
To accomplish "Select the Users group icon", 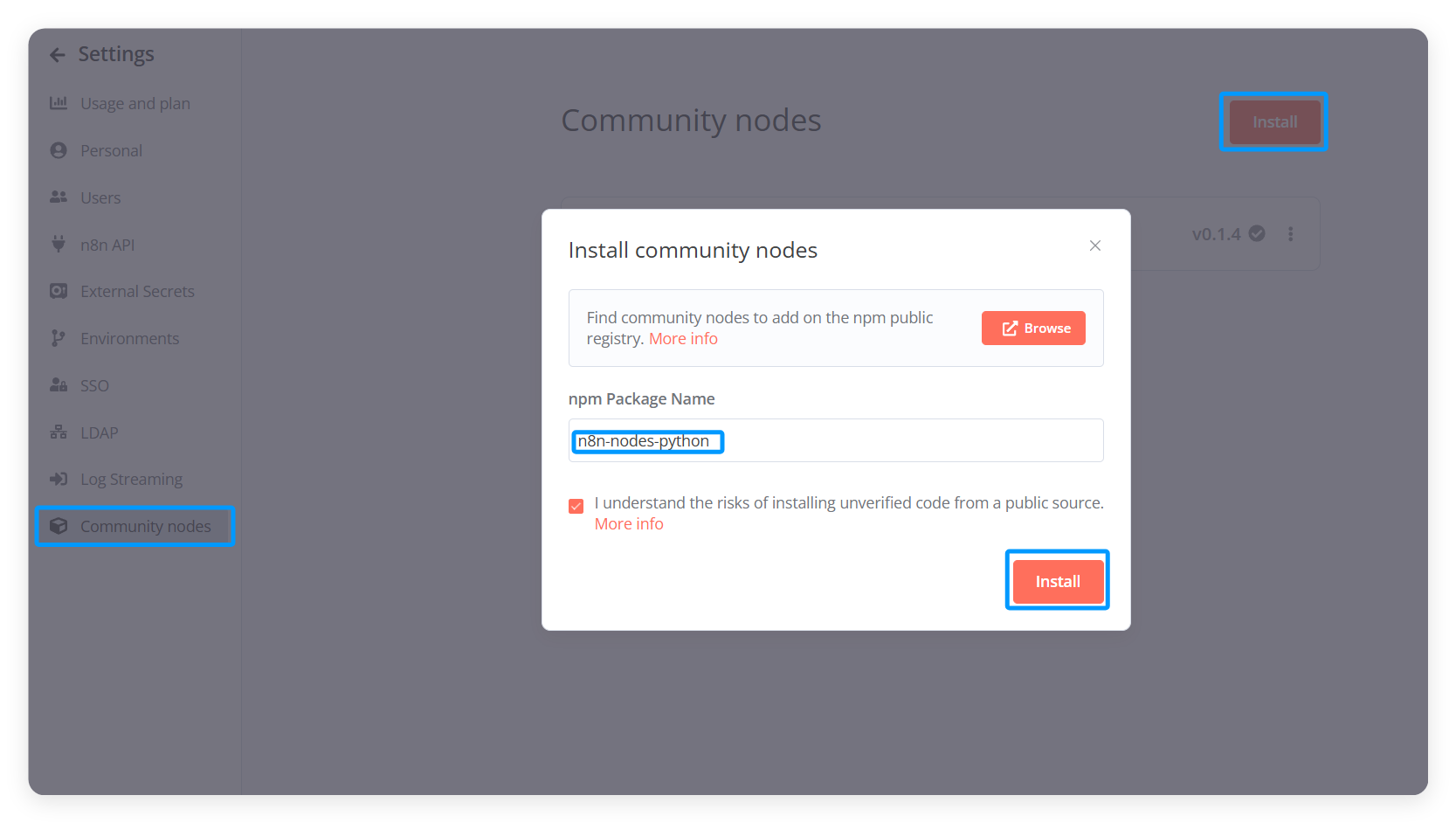I will click(59, 197).
